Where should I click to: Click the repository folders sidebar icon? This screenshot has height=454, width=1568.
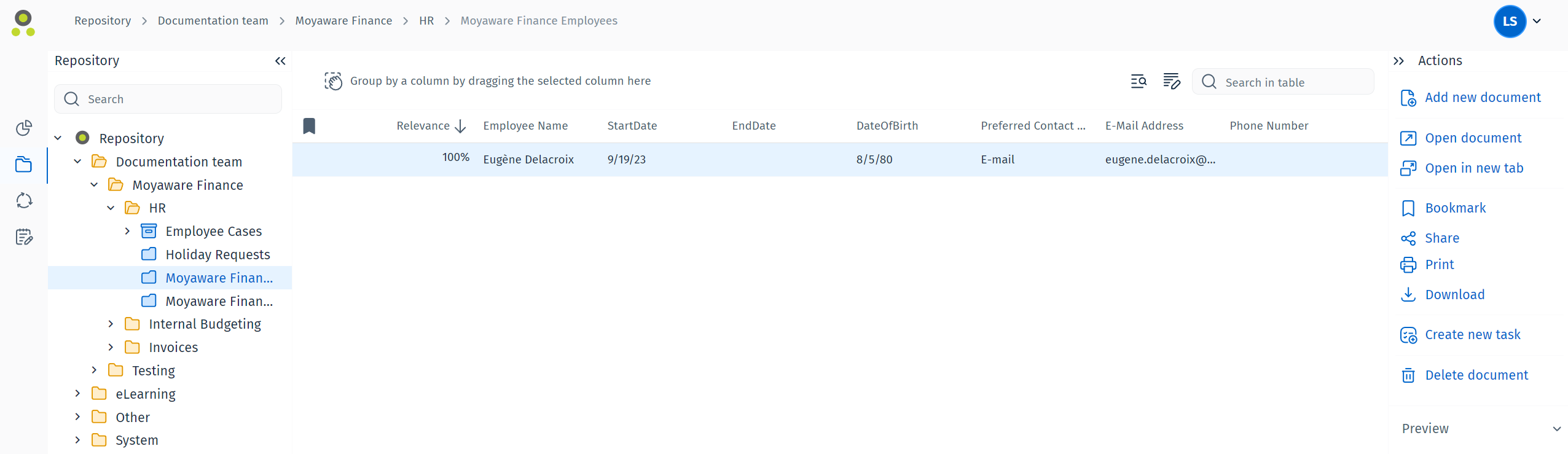coord(24,165)
